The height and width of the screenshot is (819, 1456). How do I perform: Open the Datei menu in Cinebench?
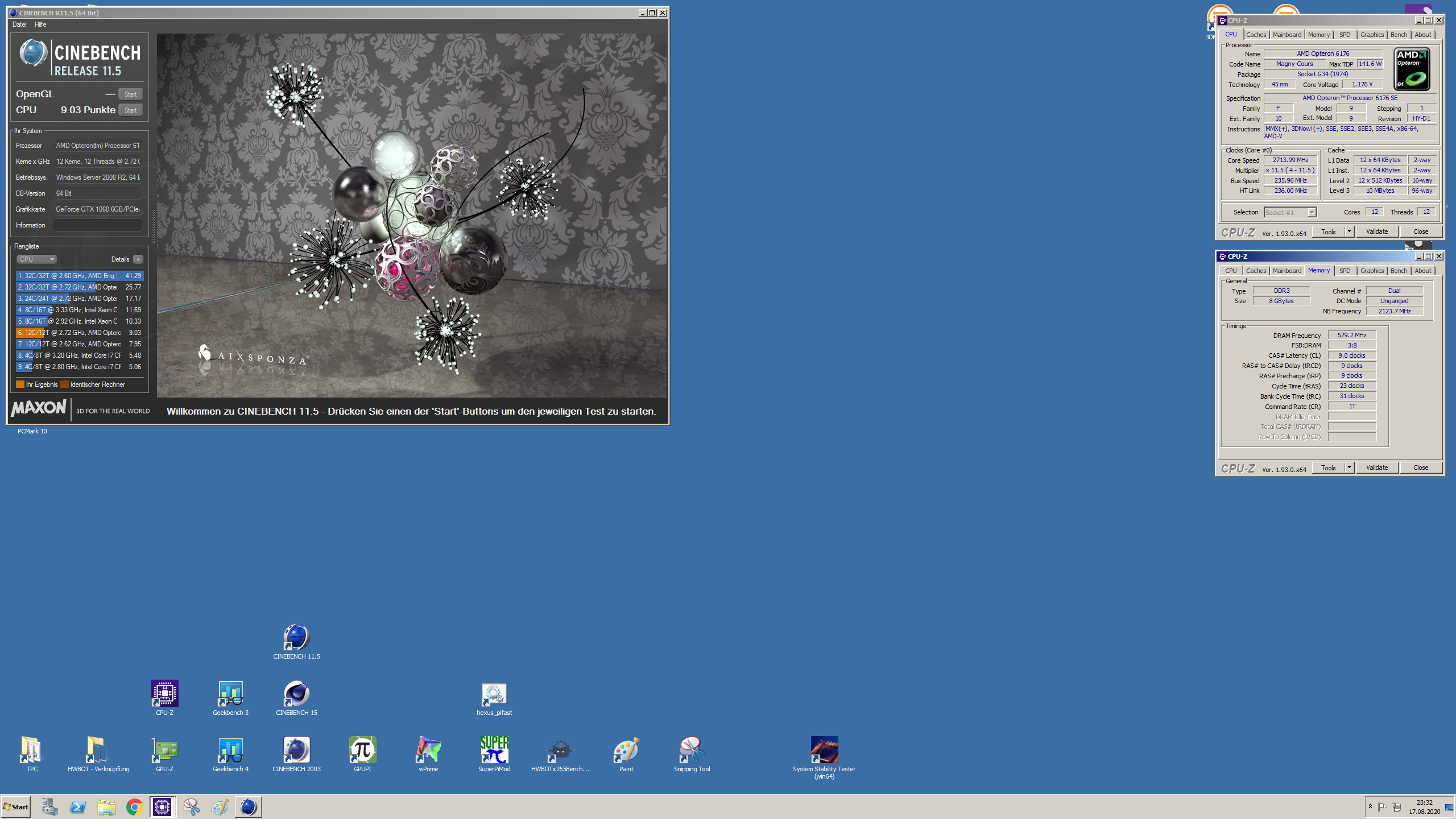19,24
